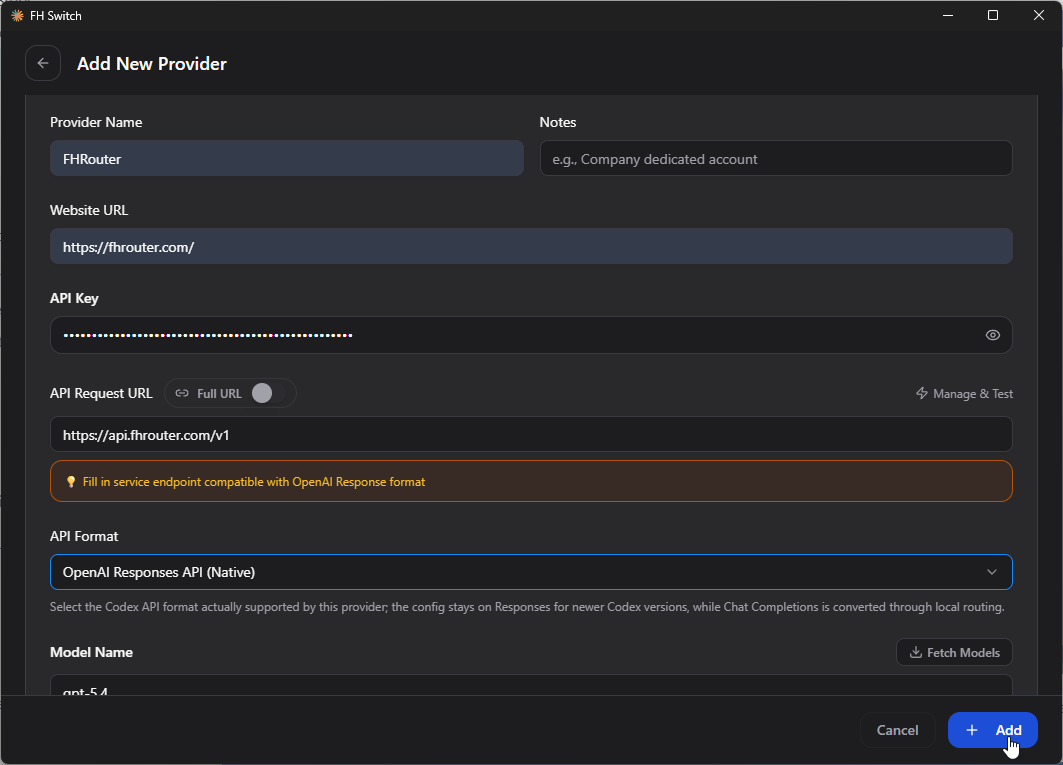
Task: Click the 'Add New Provider' heading
Action: (x=152, y=64)
